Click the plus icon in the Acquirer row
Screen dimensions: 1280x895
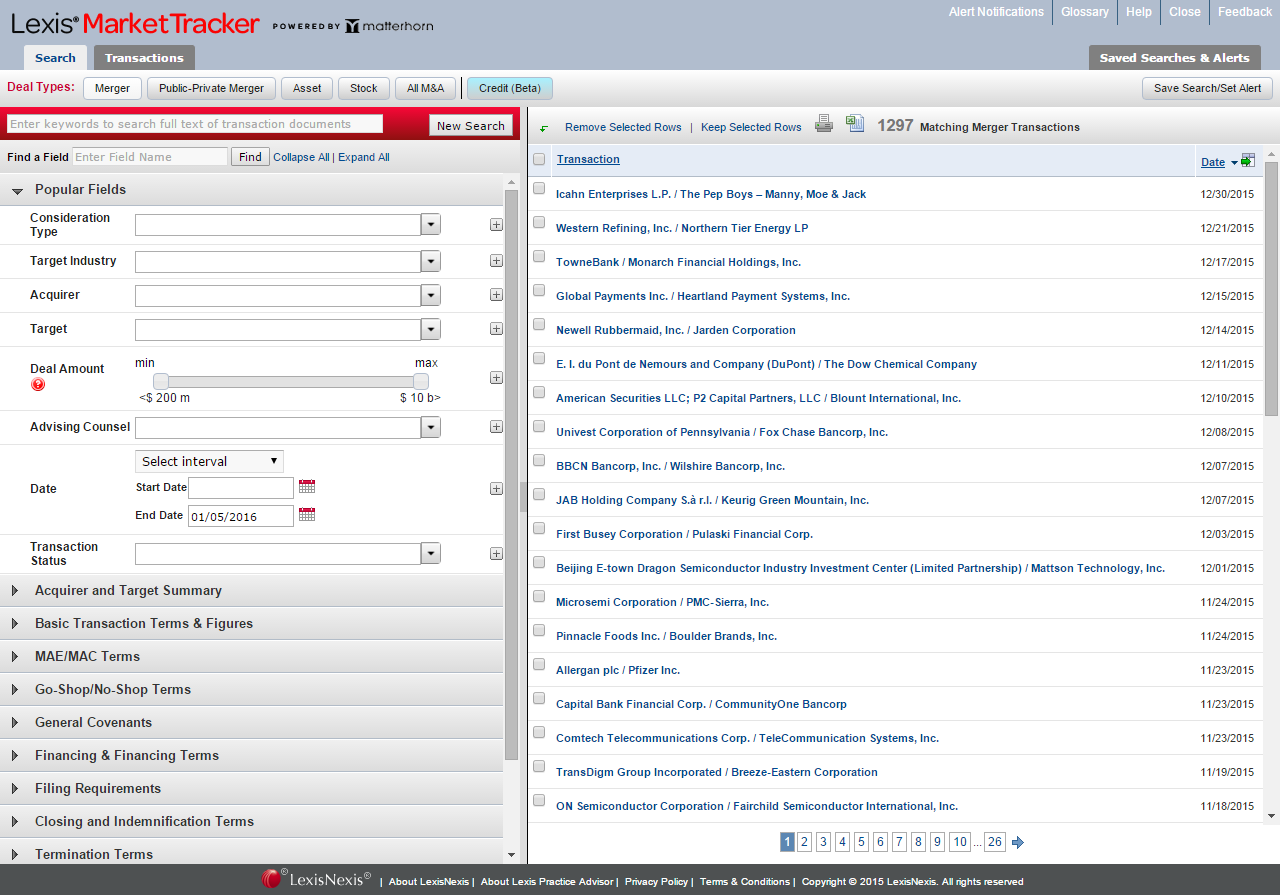click(496, 295)
